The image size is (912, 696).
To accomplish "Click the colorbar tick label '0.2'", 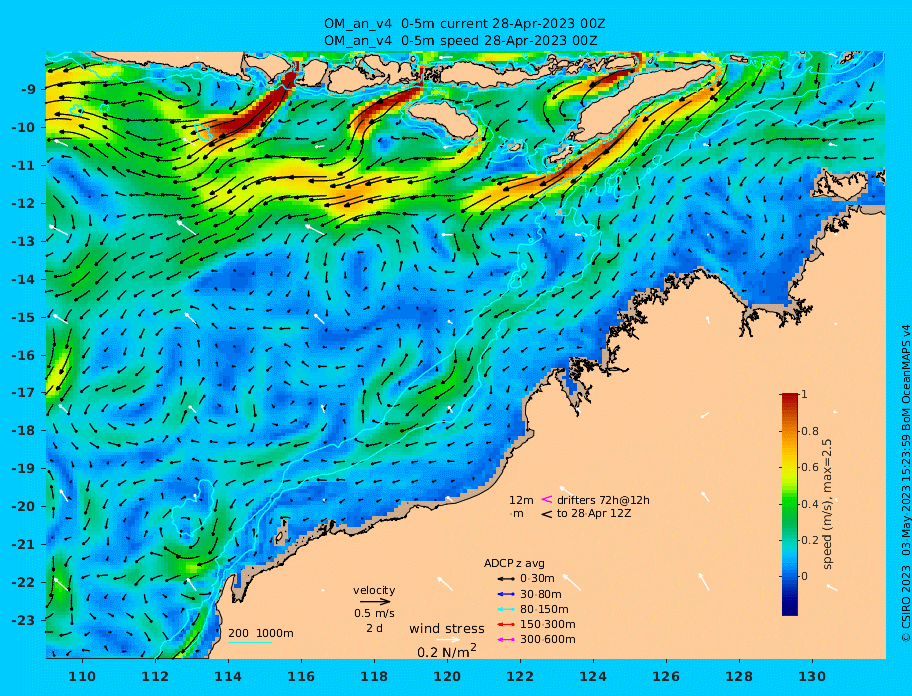I will click(x=810, y=540).
